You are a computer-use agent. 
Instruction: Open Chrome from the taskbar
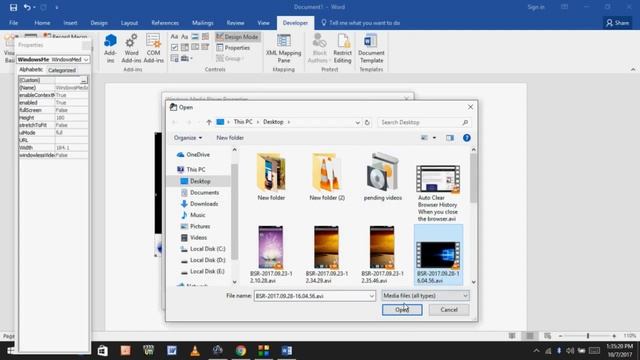tap(240, 351)
